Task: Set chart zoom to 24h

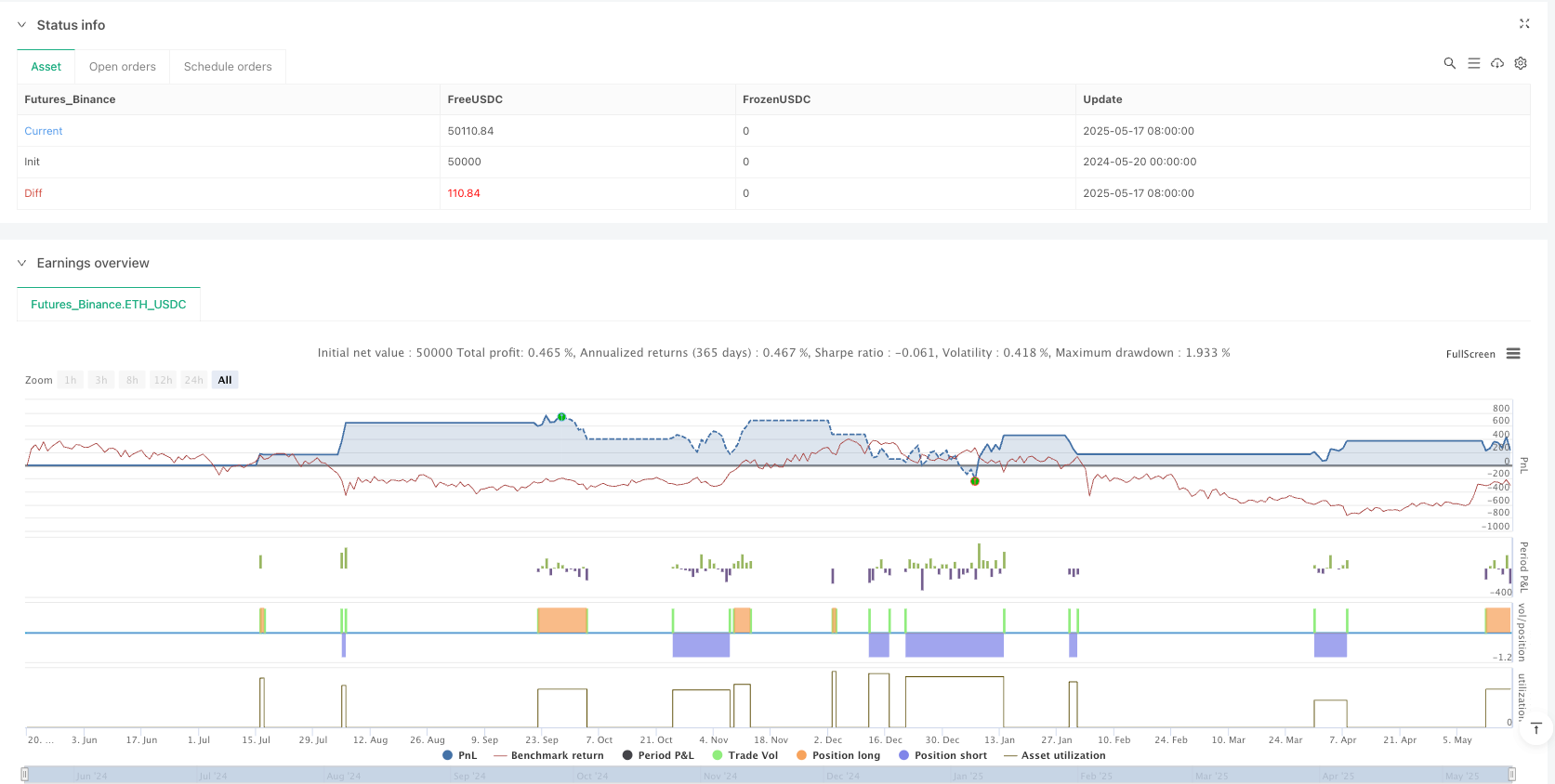Action: pos(193,380)
